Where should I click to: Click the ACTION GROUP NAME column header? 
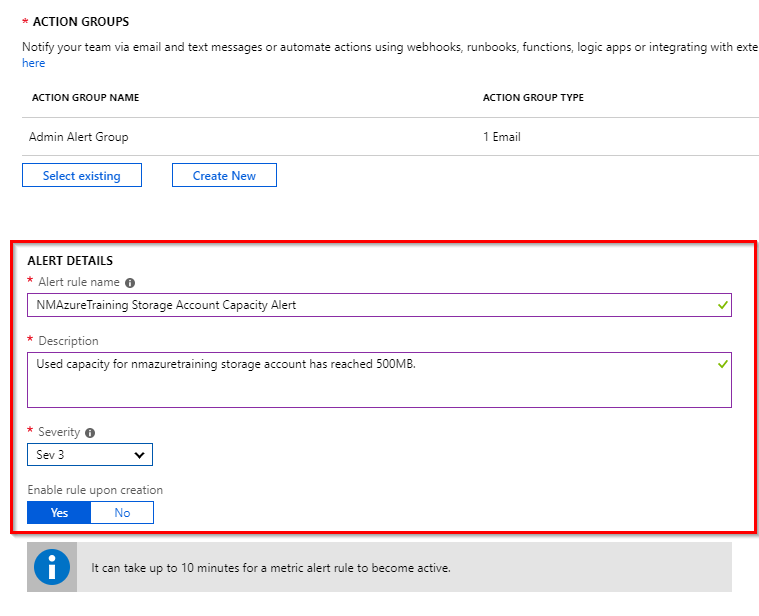(x=85, y=98)
